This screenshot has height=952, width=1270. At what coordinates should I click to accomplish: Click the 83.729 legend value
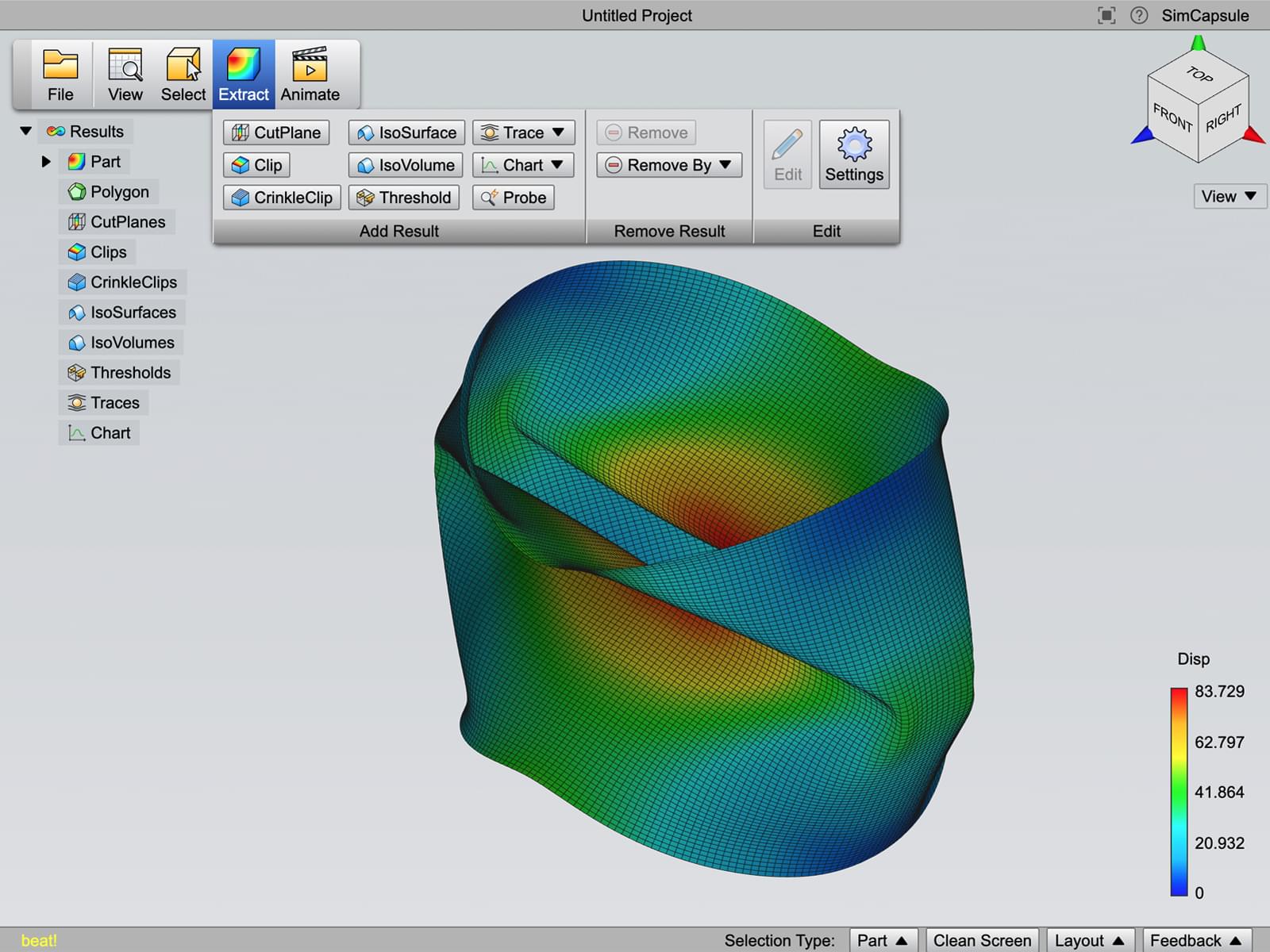pos(1219,692)
